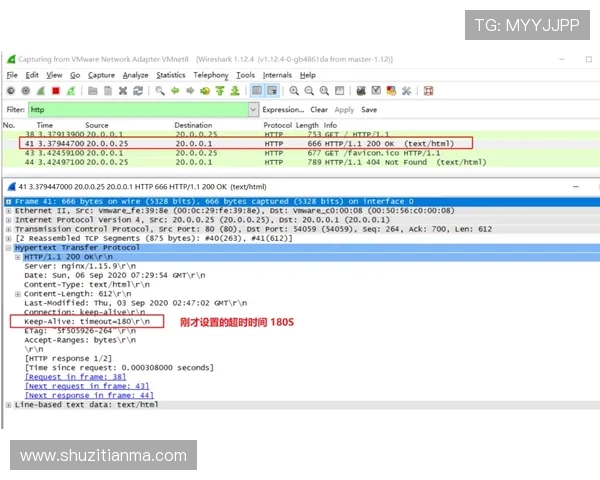The width and height of the screenshot is (600, 480).
Task: Restart the running live capture icon
Action: coord(71,91)
